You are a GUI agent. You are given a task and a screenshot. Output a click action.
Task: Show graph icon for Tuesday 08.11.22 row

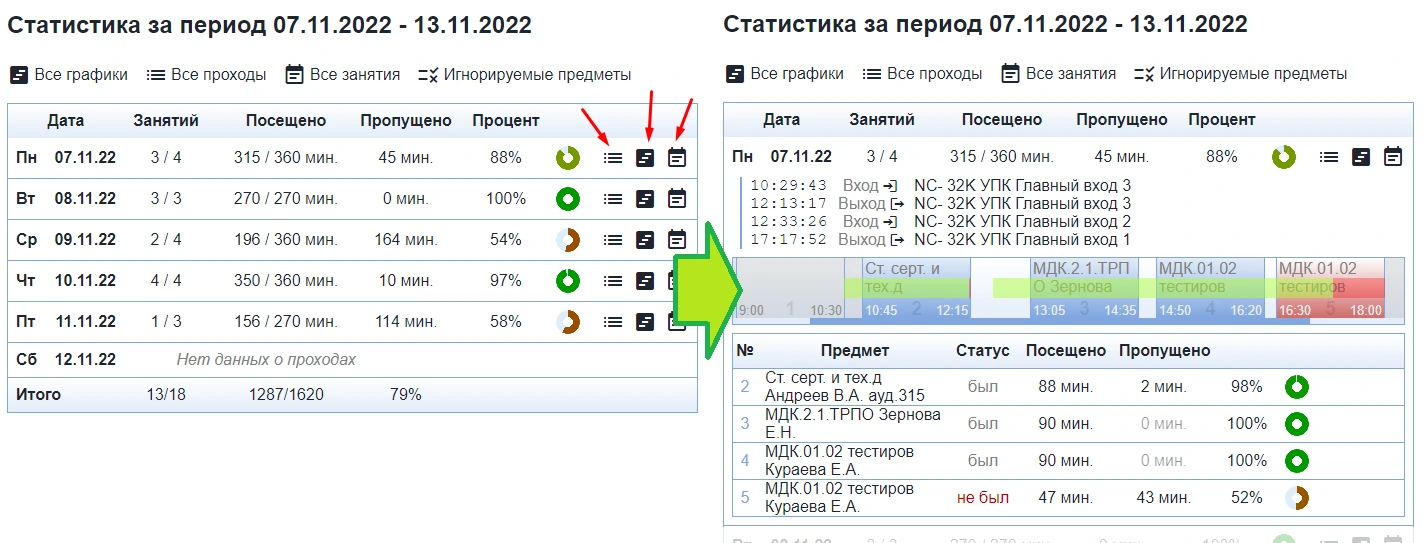click(646, 199)
